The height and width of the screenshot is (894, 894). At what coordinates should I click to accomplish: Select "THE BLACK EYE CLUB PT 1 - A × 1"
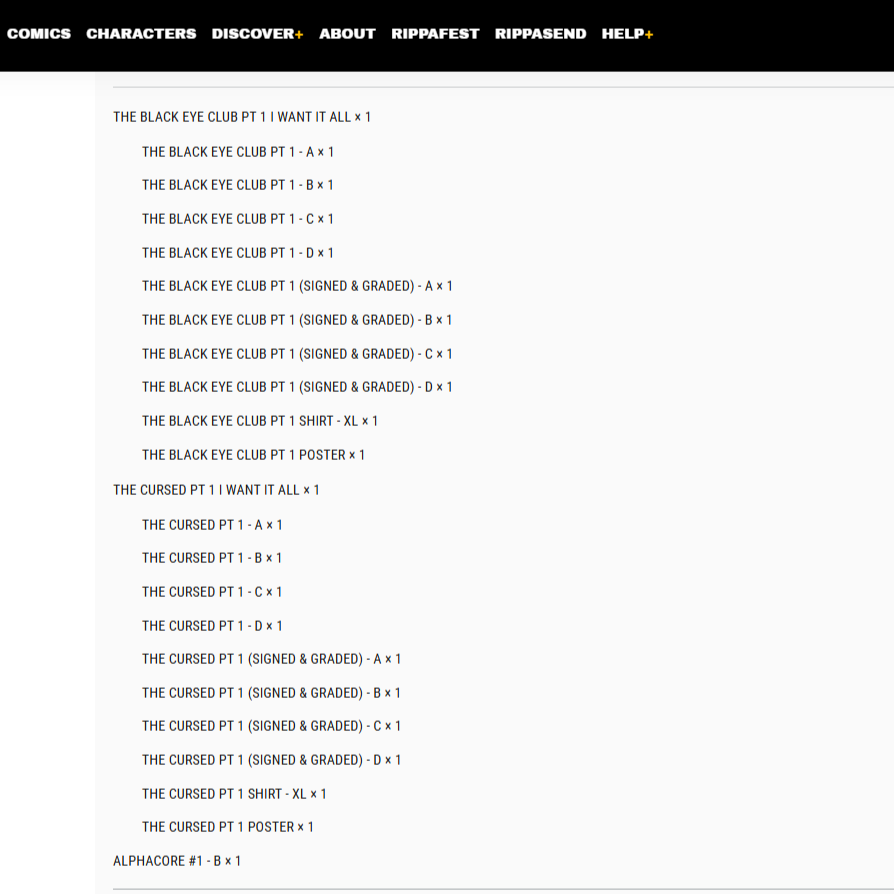[238, 152]
